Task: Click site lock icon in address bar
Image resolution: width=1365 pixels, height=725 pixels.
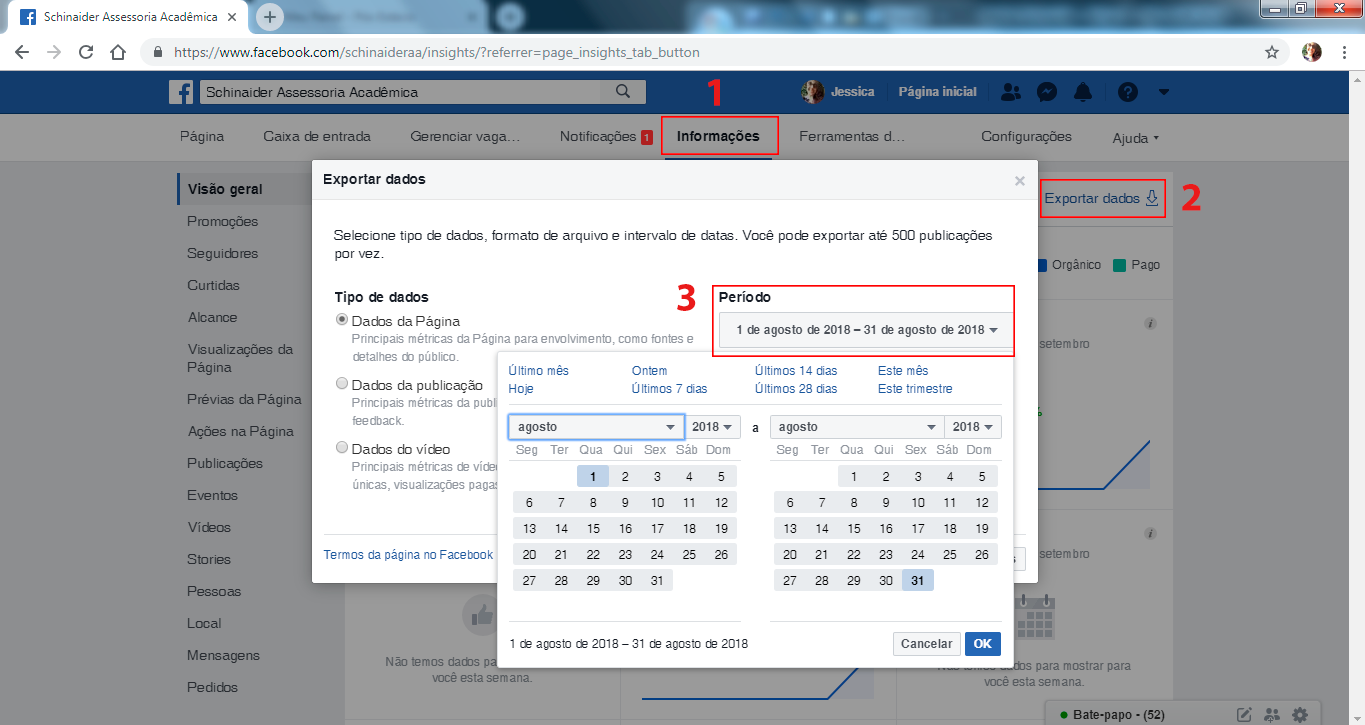Action: 158,52
